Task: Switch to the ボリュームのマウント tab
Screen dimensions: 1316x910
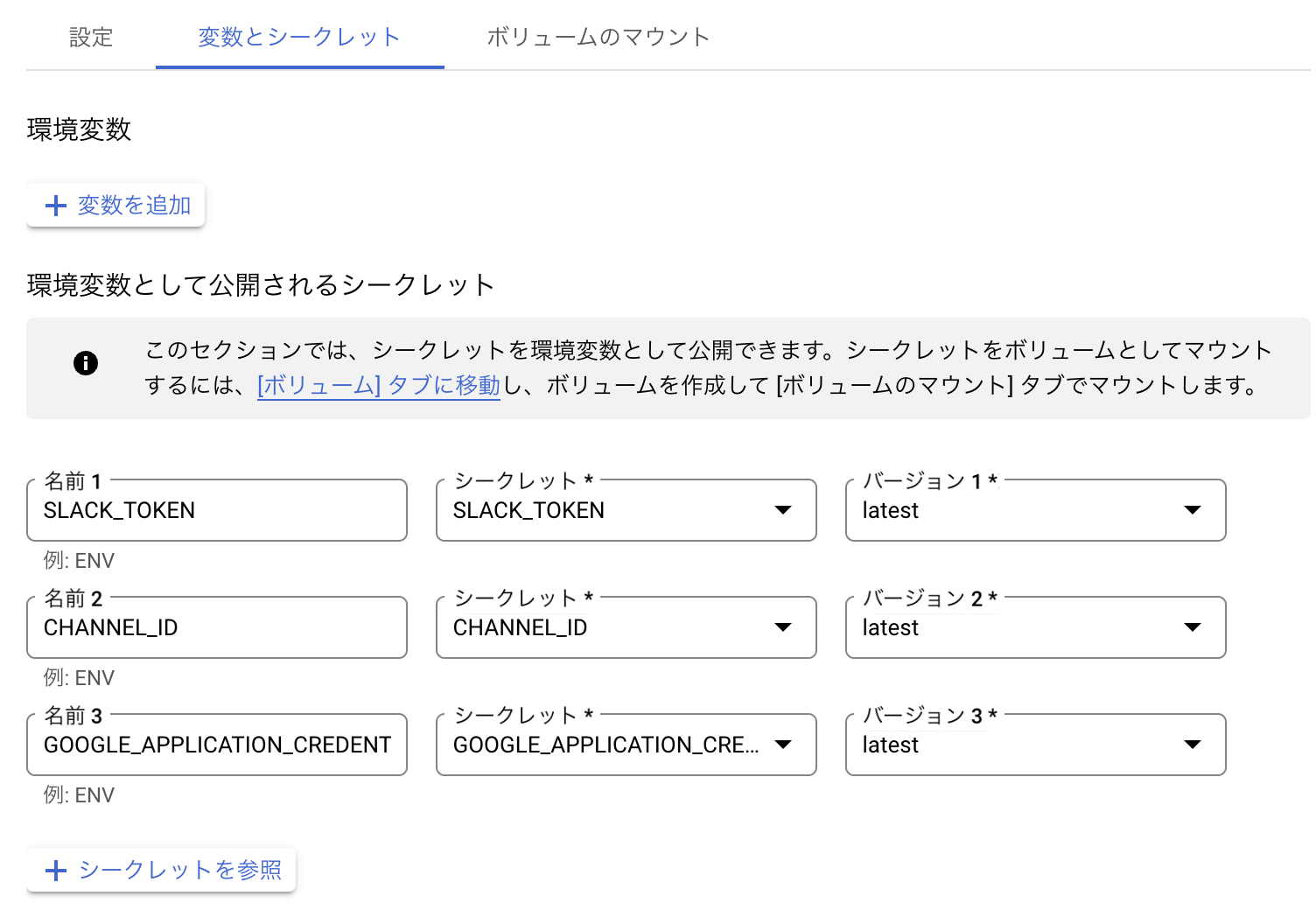Action: [598, 38]
